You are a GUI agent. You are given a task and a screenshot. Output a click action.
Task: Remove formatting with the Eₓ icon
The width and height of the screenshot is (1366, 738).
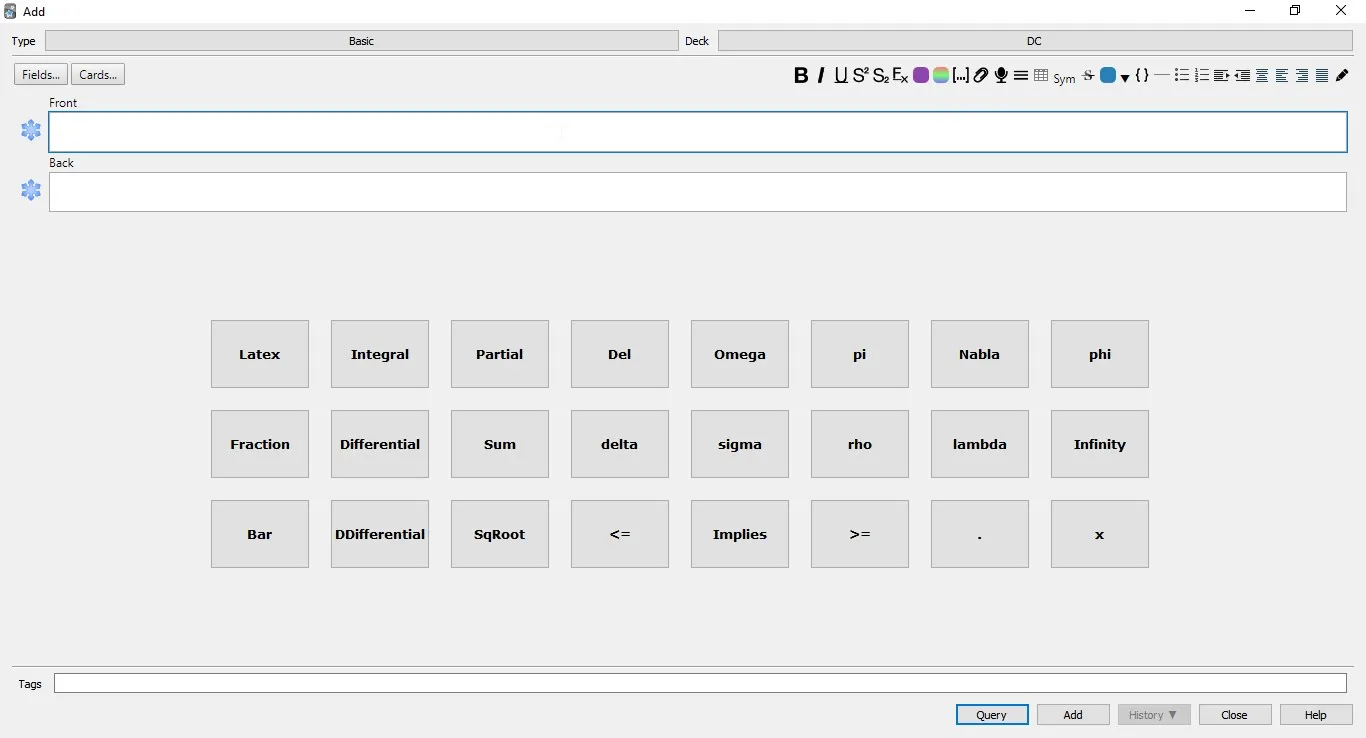[900, 75]
